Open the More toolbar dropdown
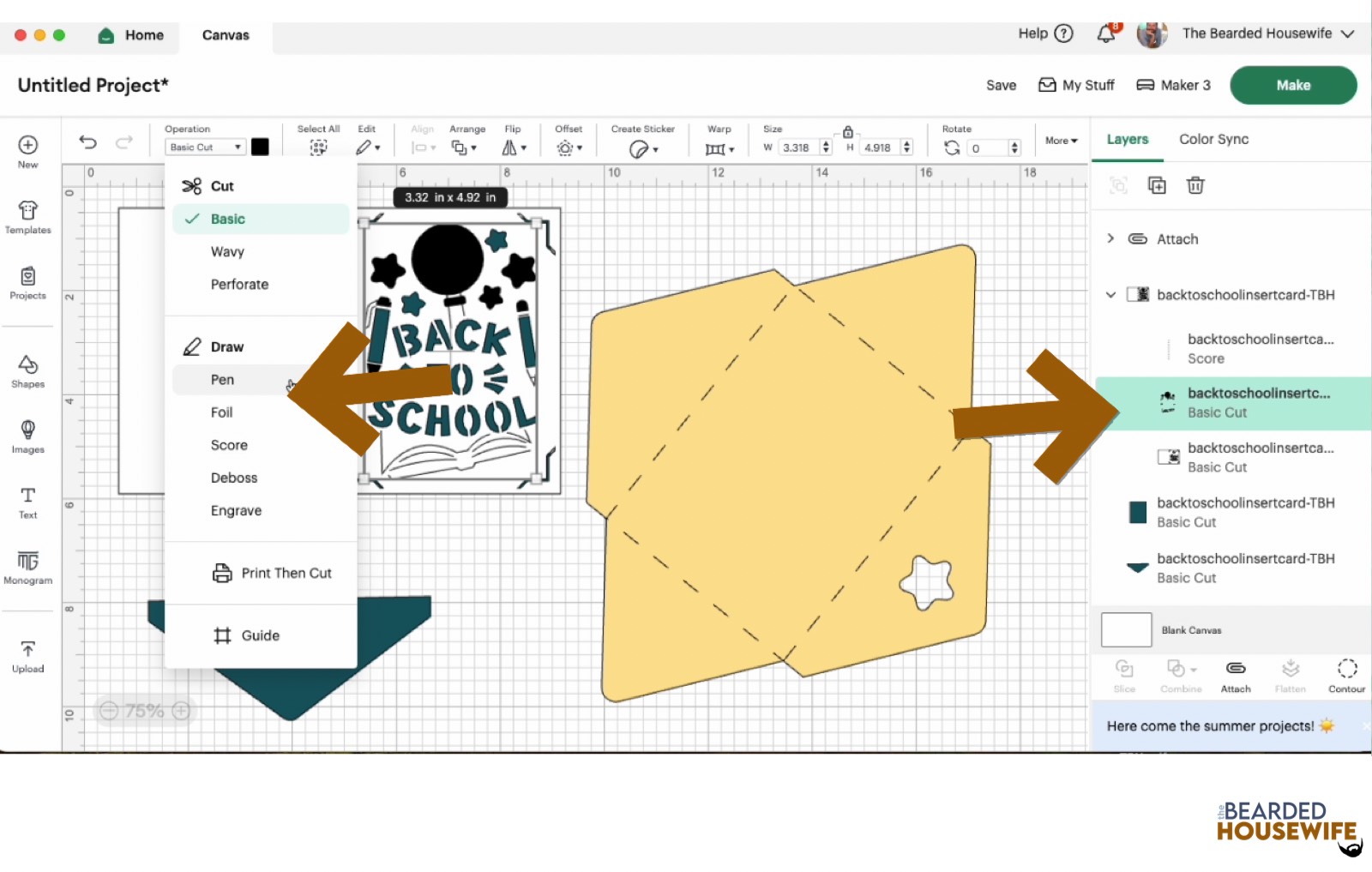The width and height of the screenshot is (1372, 872). click(1061, 141)
